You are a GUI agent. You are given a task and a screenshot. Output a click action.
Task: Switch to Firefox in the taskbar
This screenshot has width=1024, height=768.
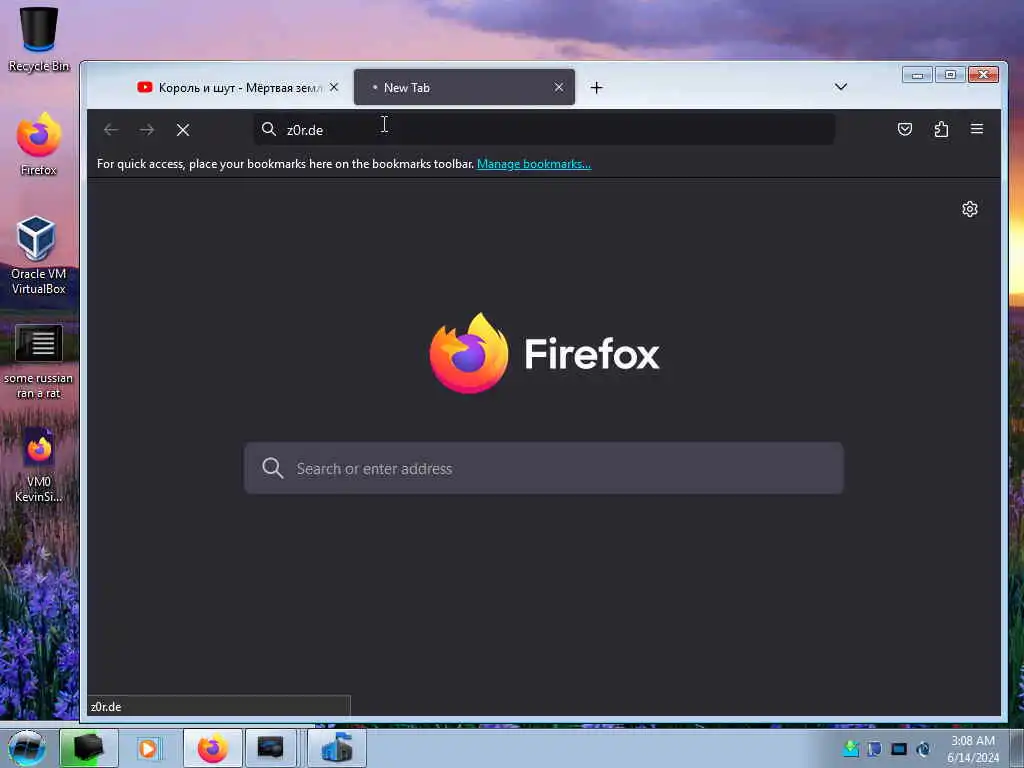(213, 748)
